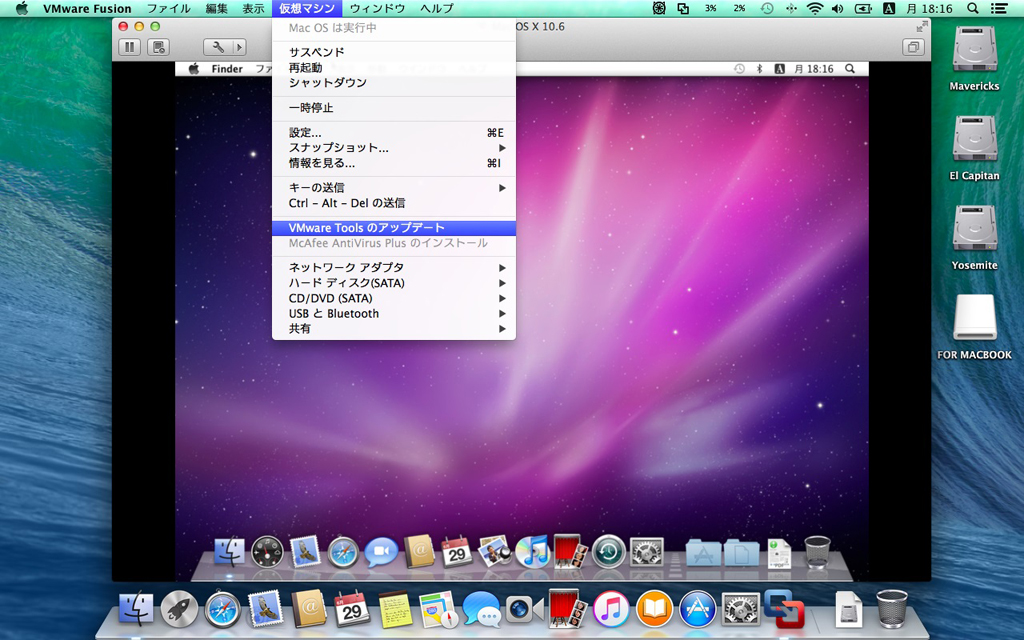
Task: Choose シャットダウン from the menu
Action: click(394, 82)
